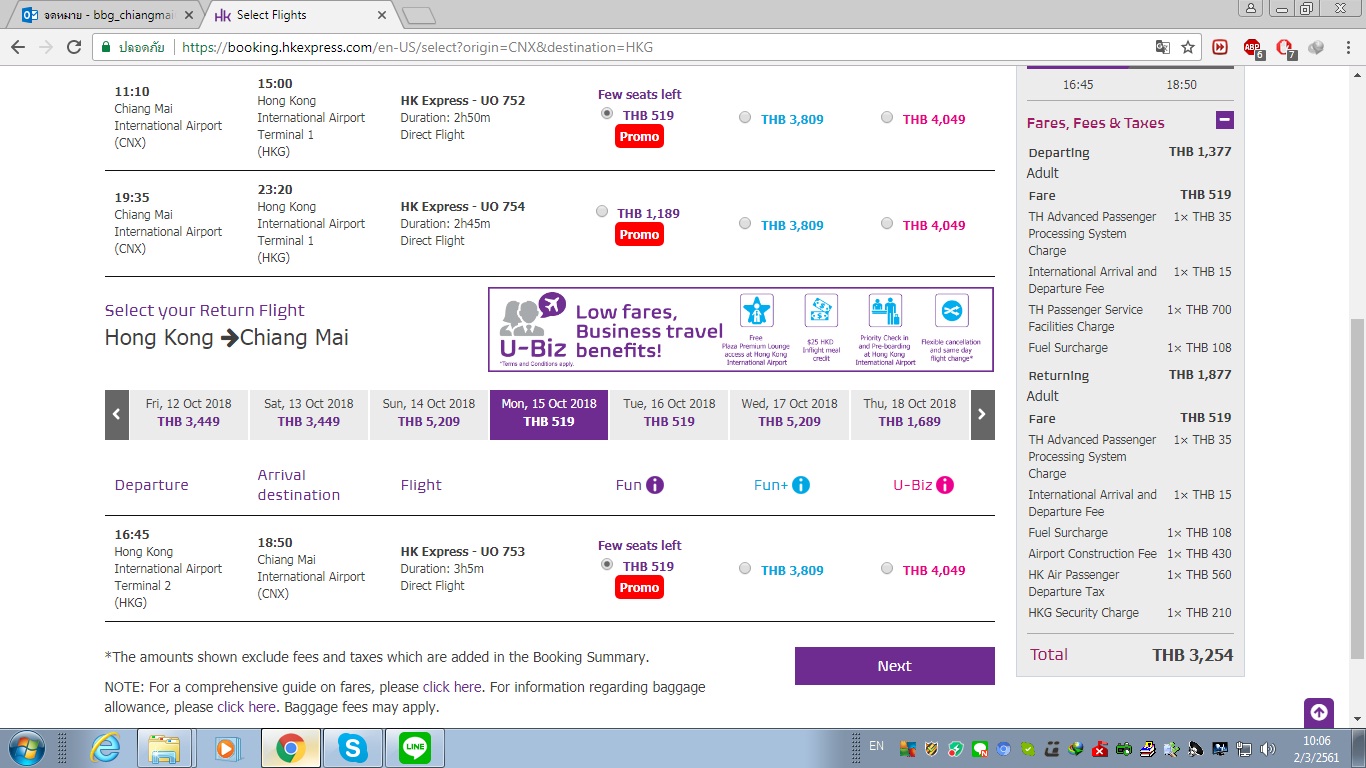Reload the page in Chrome
The width and height of the screenshot is (1366, 768).
(74, 47)
